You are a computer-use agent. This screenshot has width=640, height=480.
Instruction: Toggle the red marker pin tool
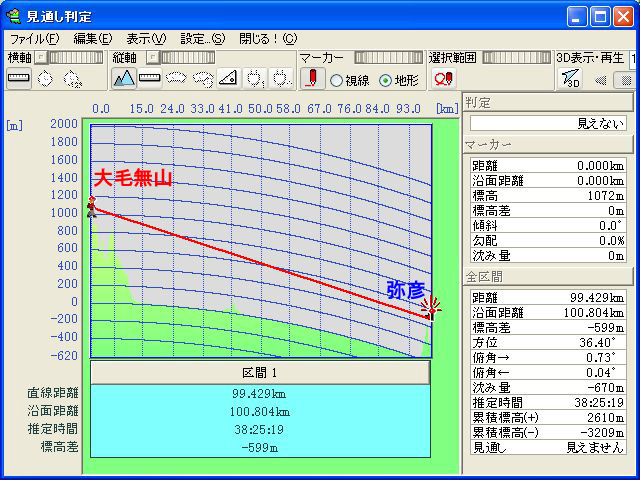pos(312,78)
